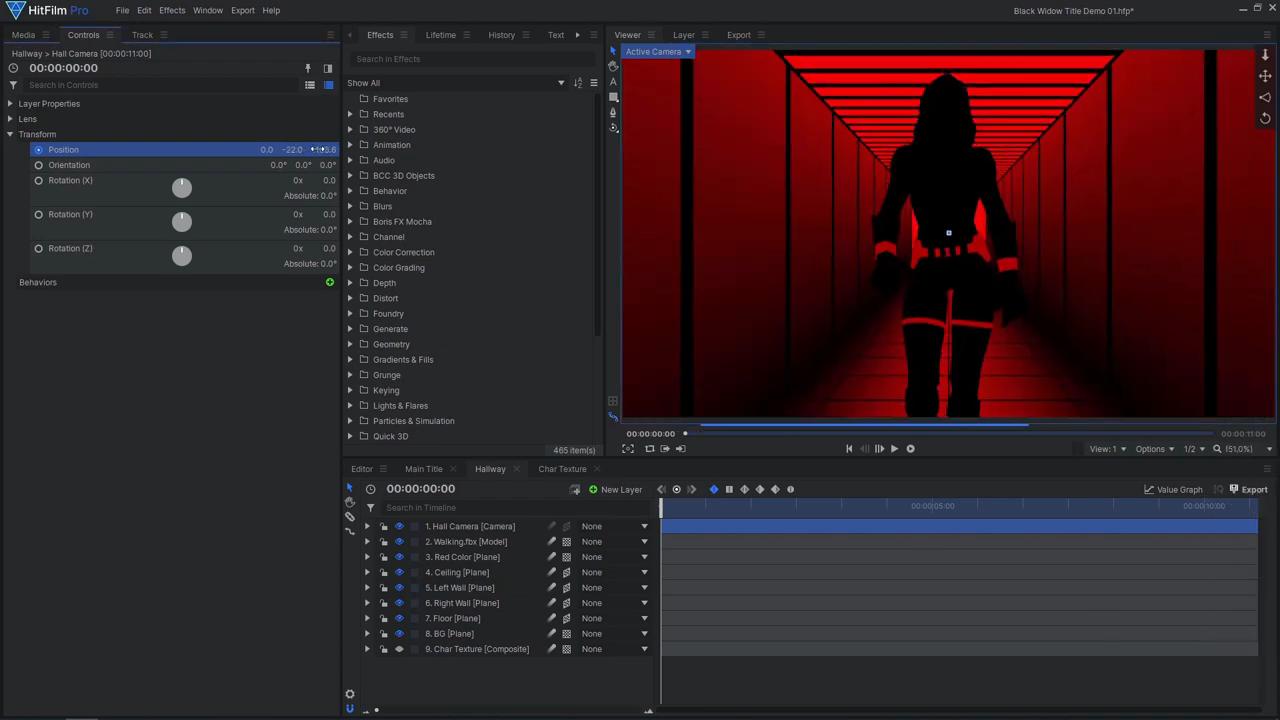Select the timeline Slice tool

350,517
